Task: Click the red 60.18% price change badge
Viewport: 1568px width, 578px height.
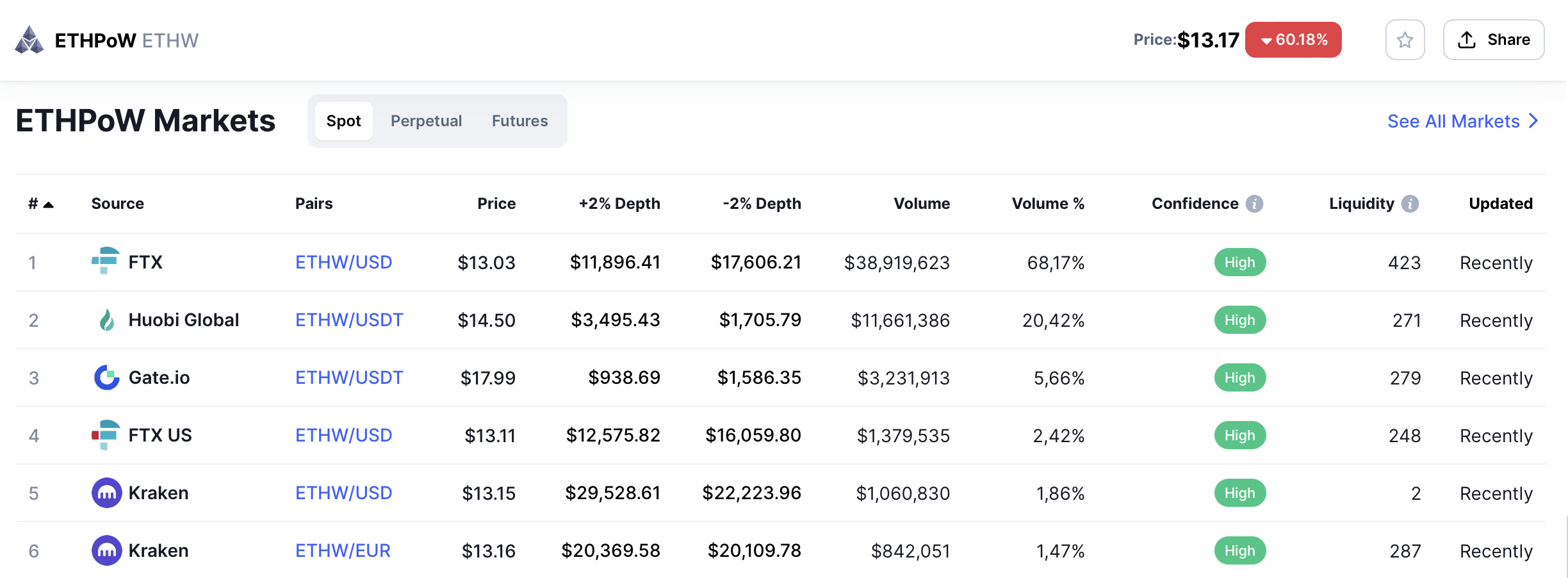Action: point(1293,40)
